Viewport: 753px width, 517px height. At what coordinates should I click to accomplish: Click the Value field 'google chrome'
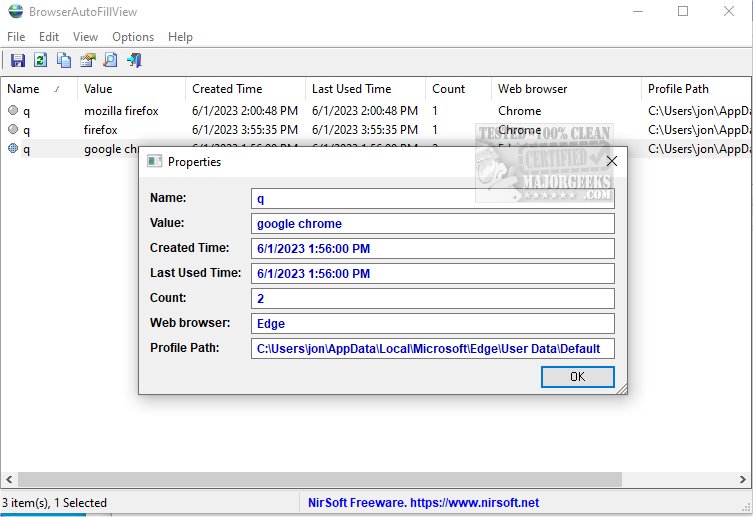coord(433,224)
